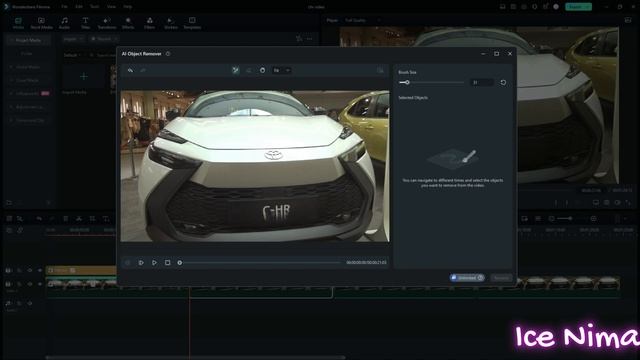Click the undo icon in the timeline toolbar
This screenshot has width=640, height=360.
pos(39,219)
